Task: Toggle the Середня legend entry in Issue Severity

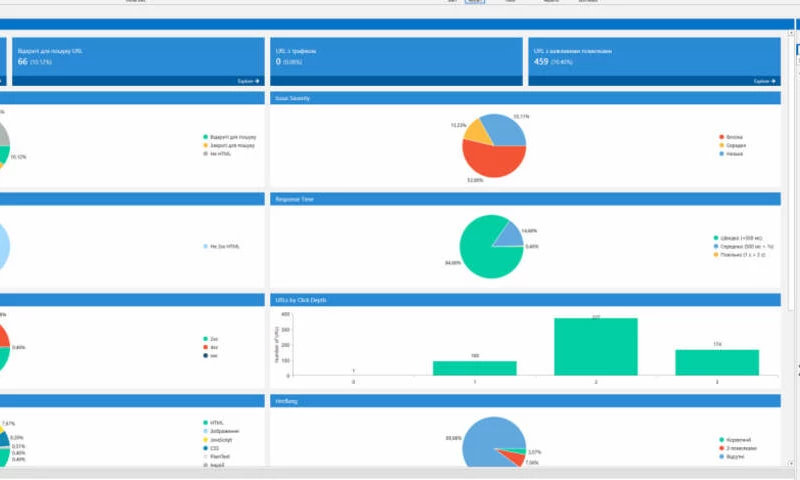Action: click(735, 145)
